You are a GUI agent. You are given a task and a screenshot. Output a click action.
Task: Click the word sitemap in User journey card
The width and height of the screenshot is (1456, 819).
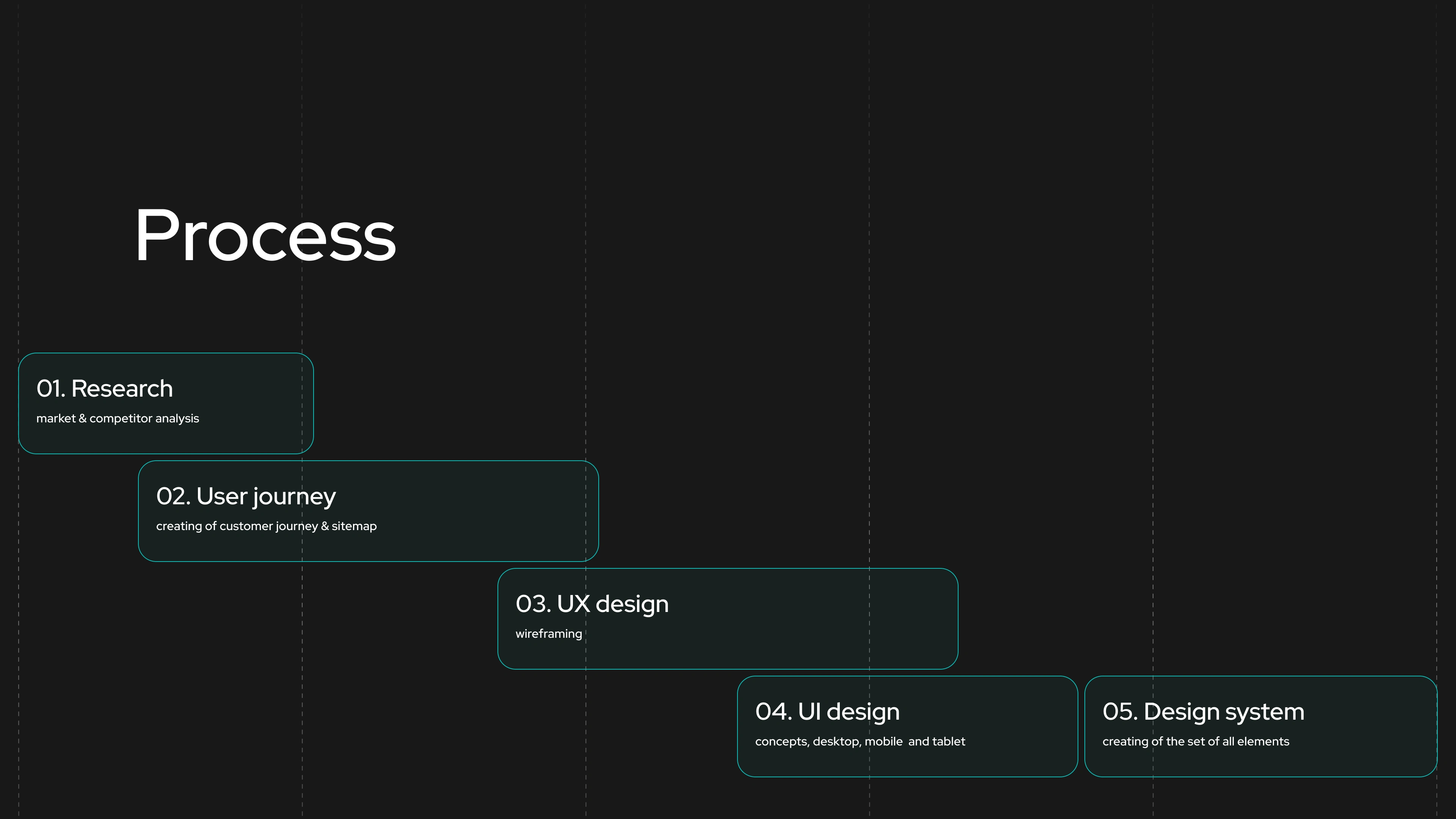click(354, 526)
